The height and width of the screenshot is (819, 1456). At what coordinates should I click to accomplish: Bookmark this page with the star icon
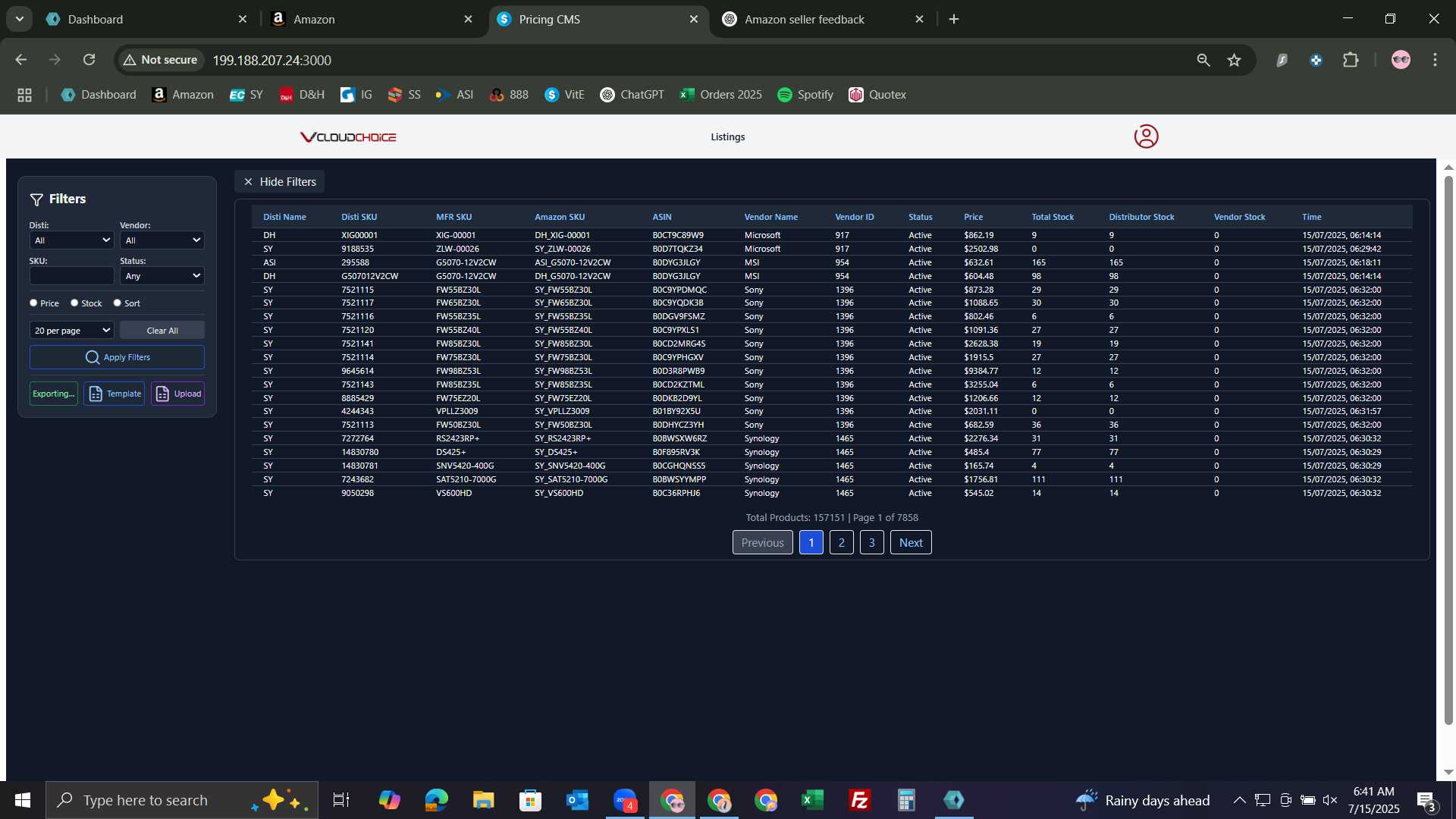coord(1235,60)
